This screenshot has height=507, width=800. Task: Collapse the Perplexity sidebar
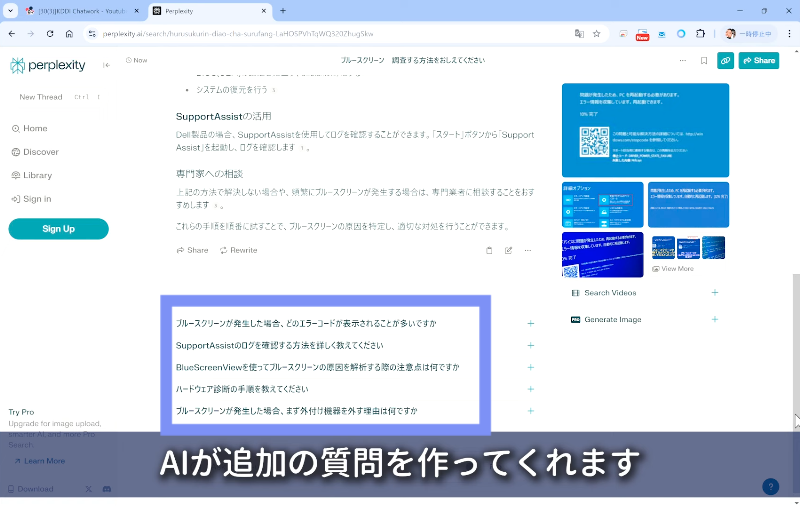[106, 65]
